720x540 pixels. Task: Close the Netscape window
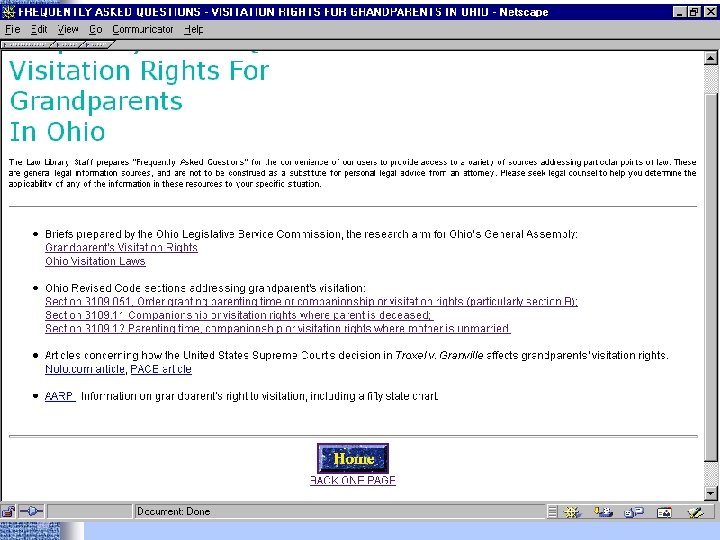[x=710, y=12]
